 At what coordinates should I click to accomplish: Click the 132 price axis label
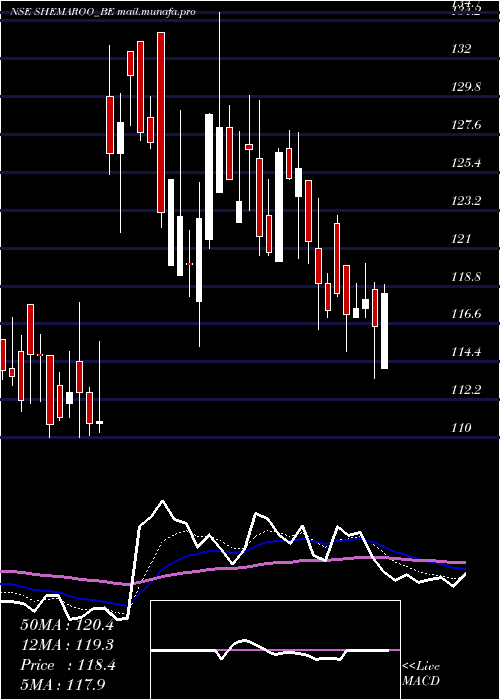461,49
